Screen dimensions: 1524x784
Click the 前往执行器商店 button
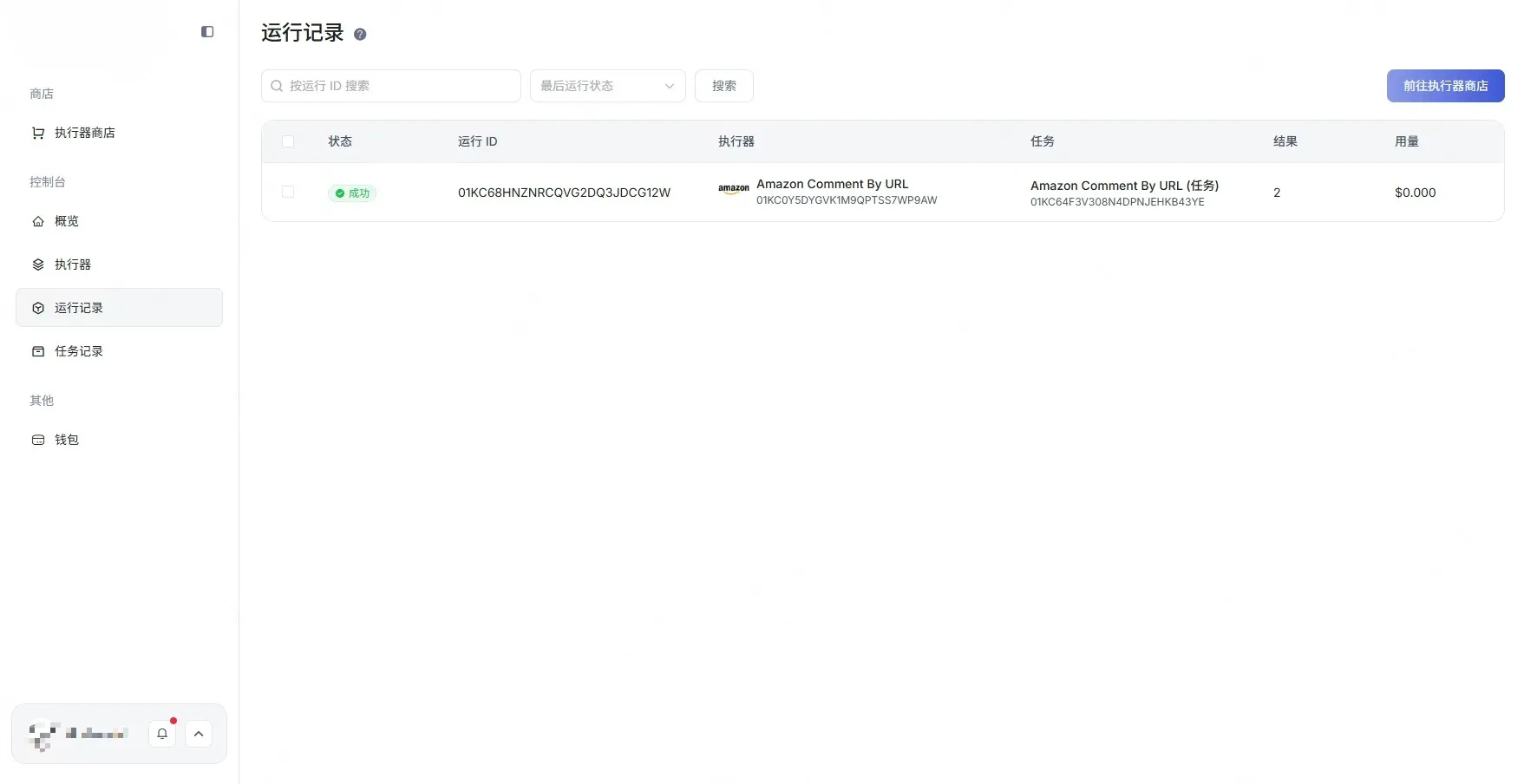[x=1445, y=86]
